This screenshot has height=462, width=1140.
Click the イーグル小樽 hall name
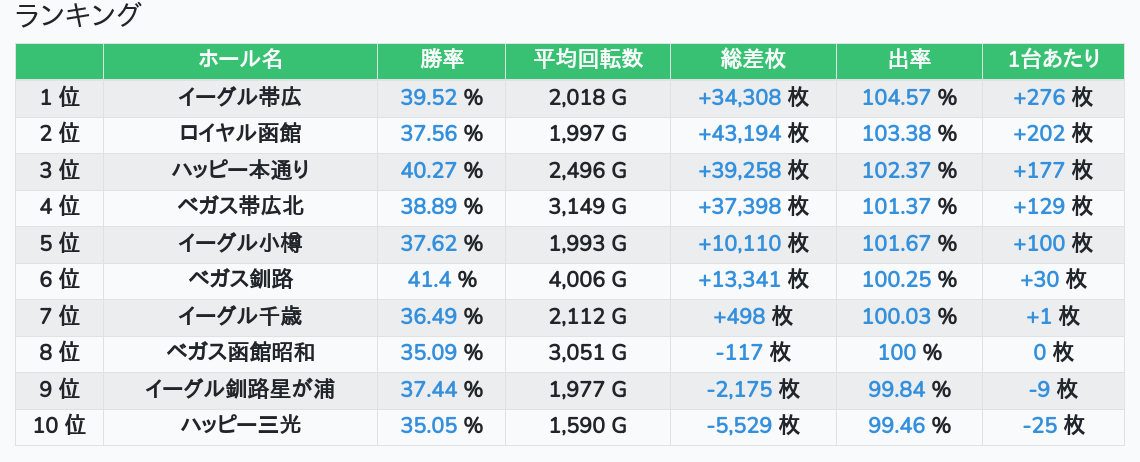point(240,243)
